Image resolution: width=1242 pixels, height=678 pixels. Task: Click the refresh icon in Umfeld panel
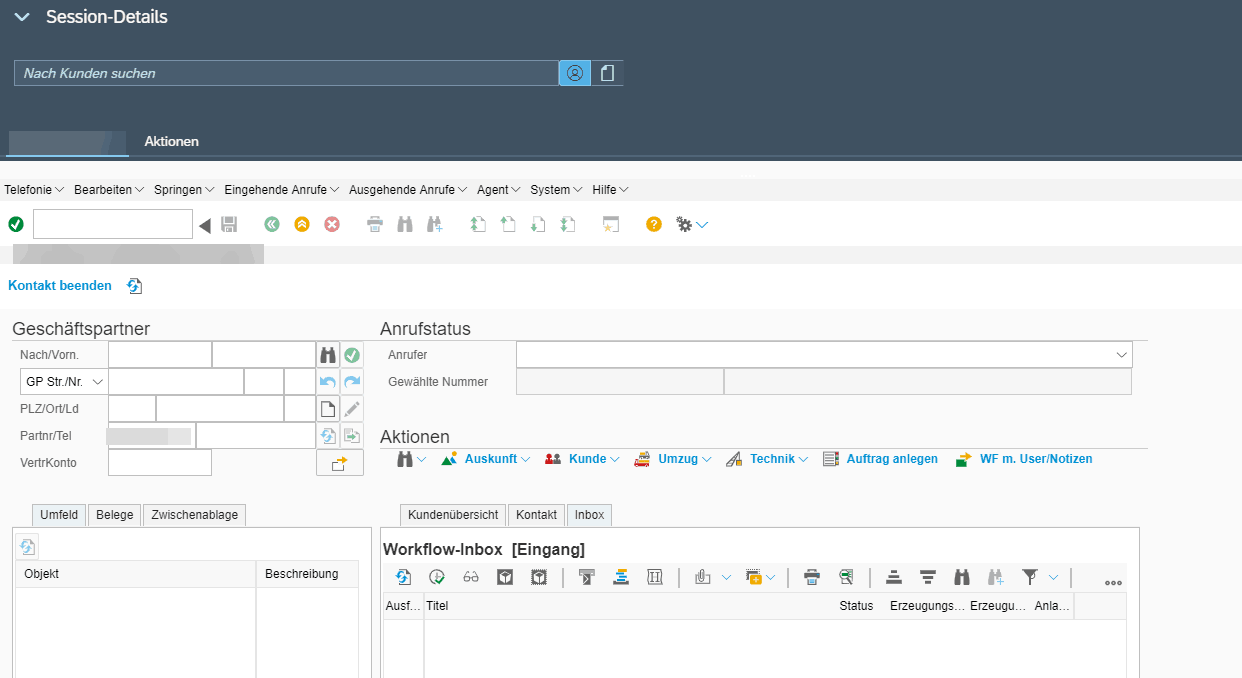[28, 546]
